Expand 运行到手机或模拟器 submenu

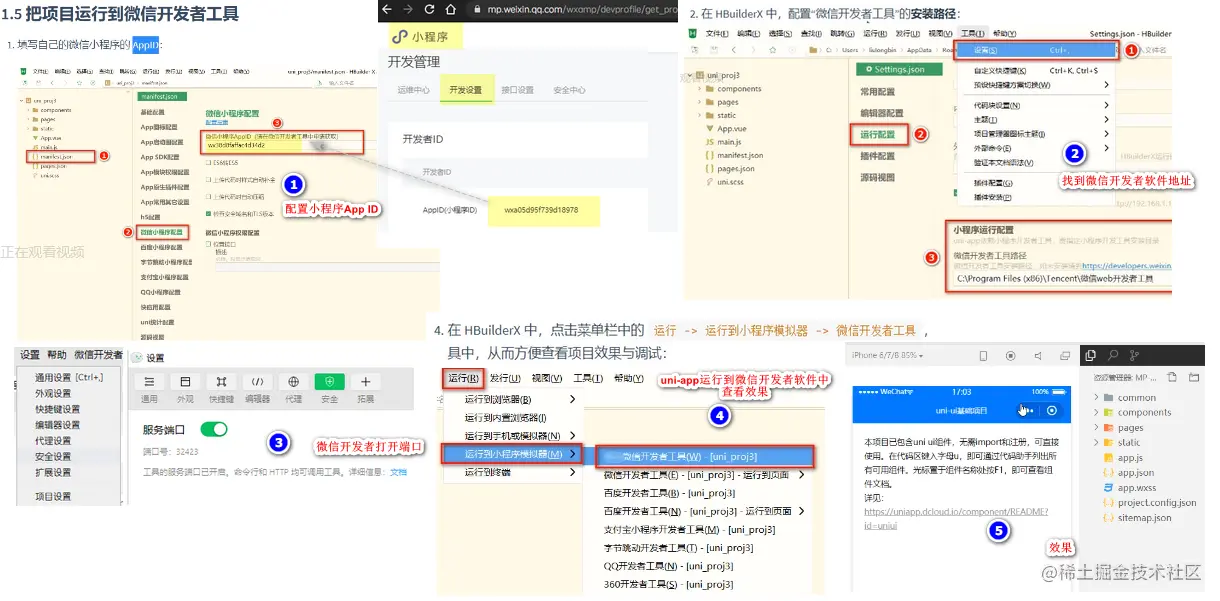pos(573,435)
